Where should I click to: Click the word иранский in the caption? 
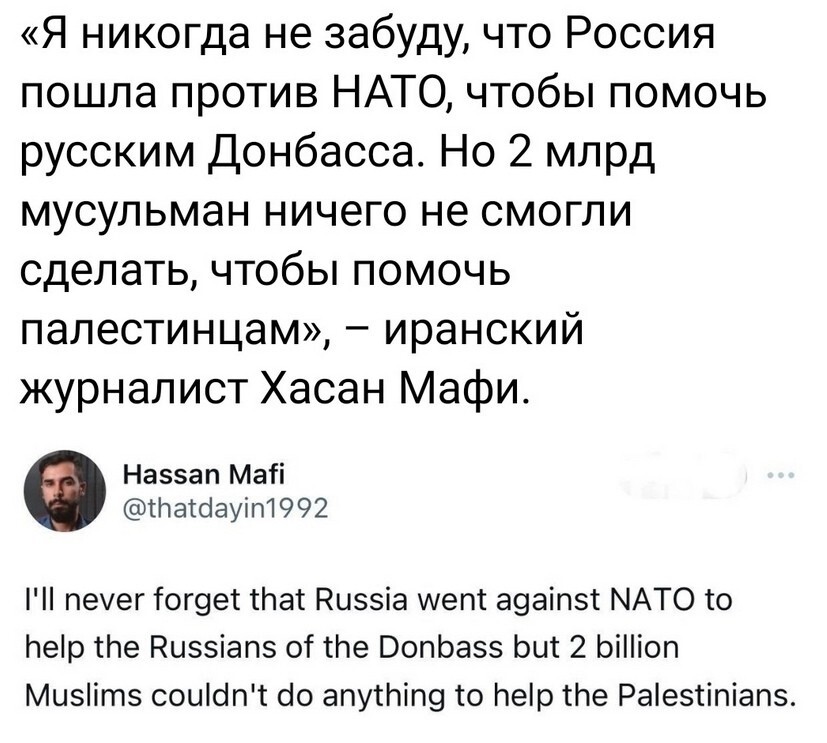coord(484,330)
